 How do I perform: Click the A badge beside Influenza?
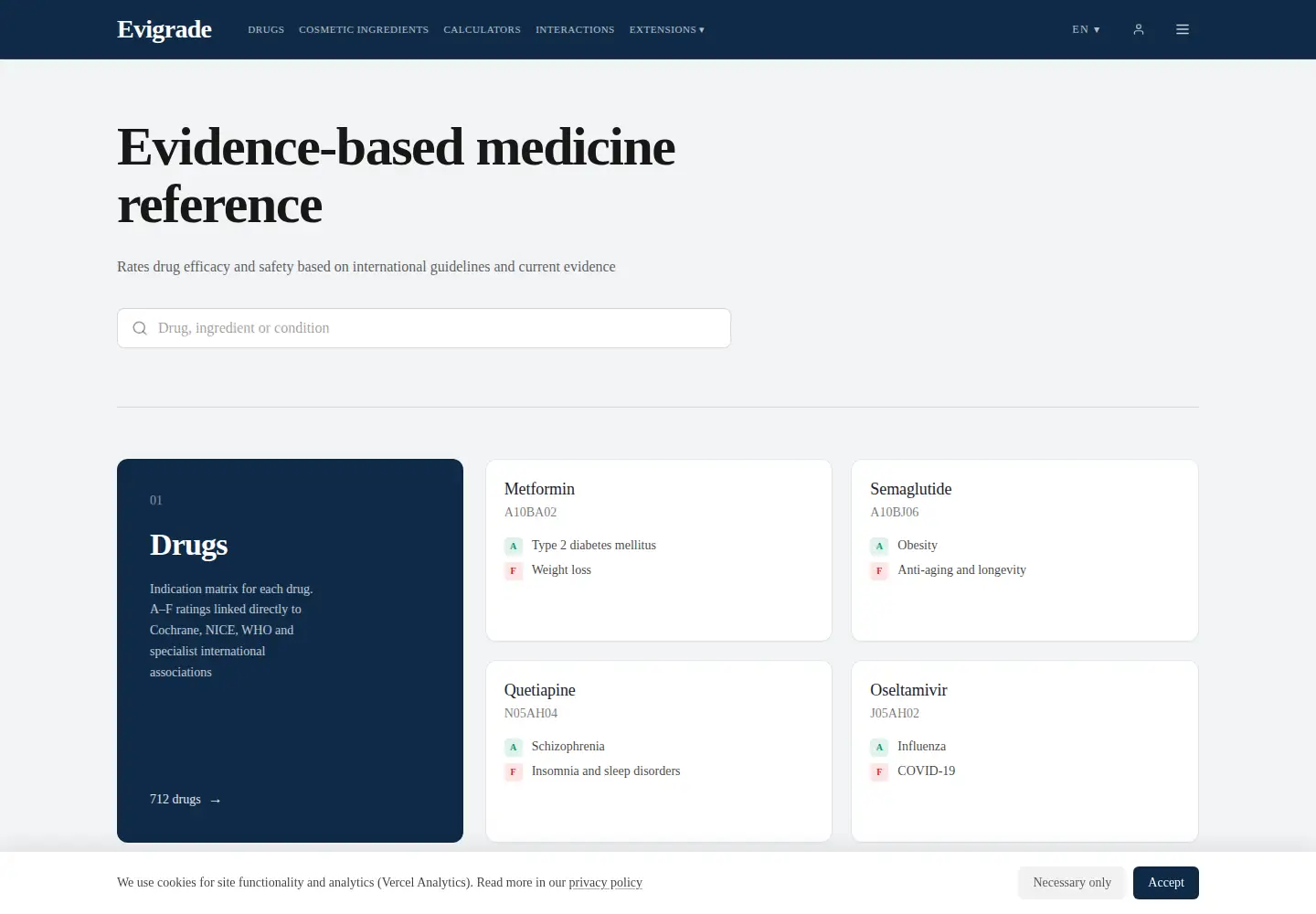879,747
